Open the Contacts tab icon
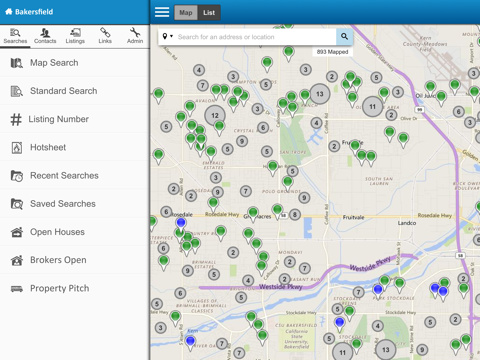Image resolution: width=480 pixels, height=360 pixels. [45, 33]
